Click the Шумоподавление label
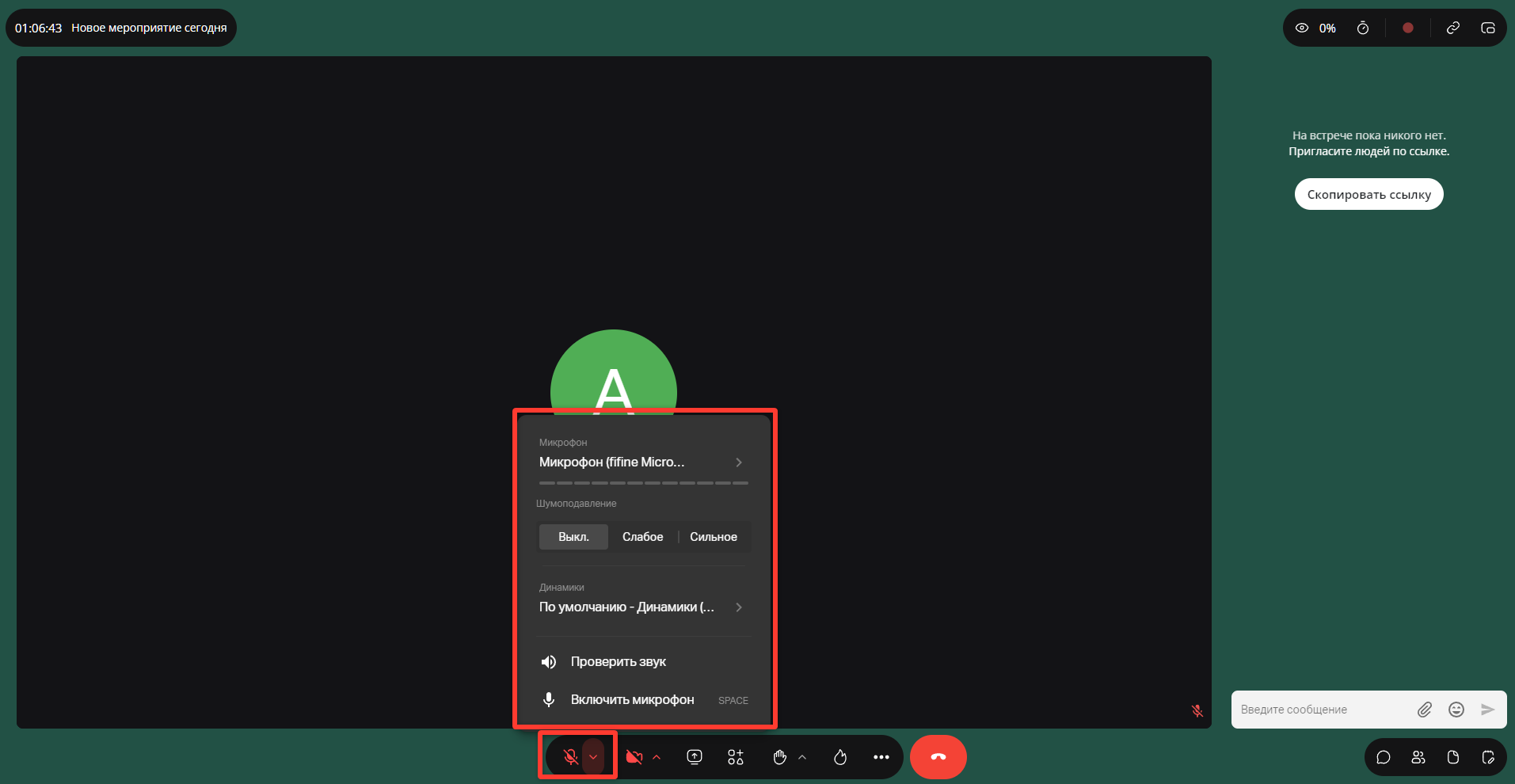 click(577, 504)
